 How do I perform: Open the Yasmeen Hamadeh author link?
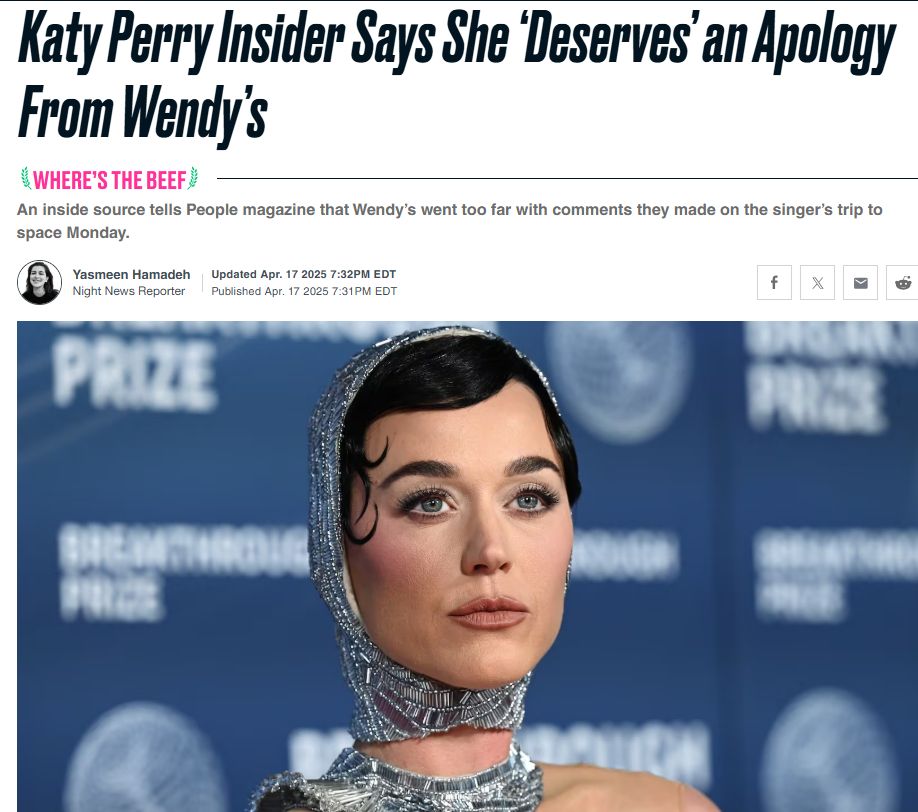131,274
